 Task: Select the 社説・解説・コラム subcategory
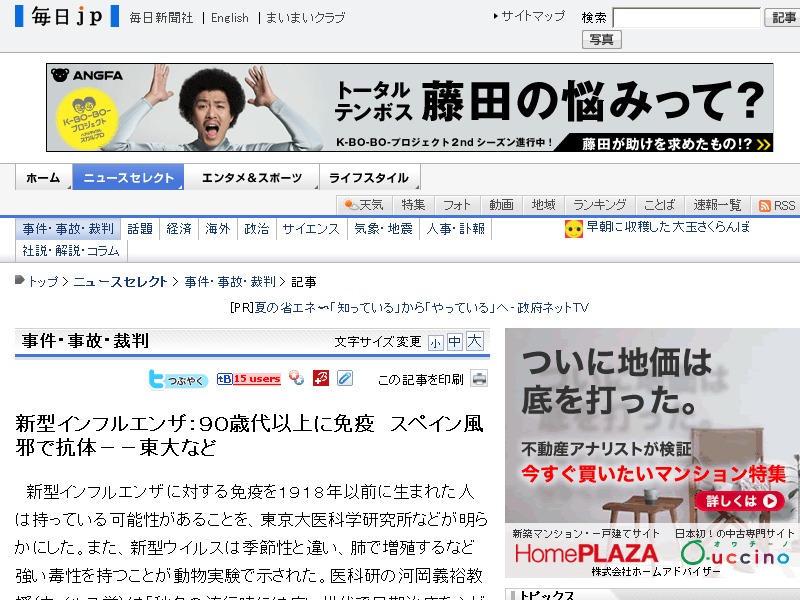[71, 251]
